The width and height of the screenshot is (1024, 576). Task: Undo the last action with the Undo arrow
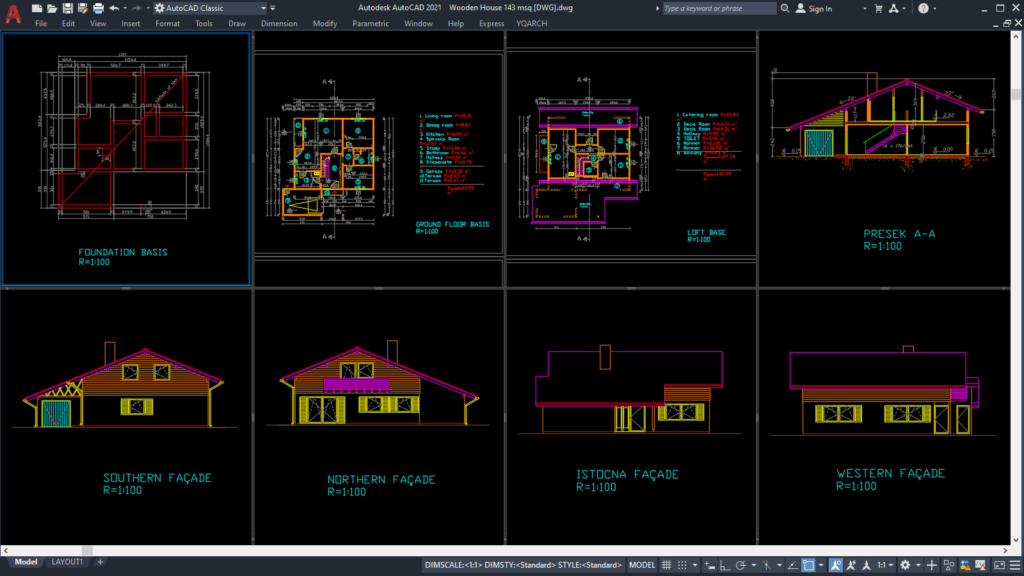tap(114, 8)
